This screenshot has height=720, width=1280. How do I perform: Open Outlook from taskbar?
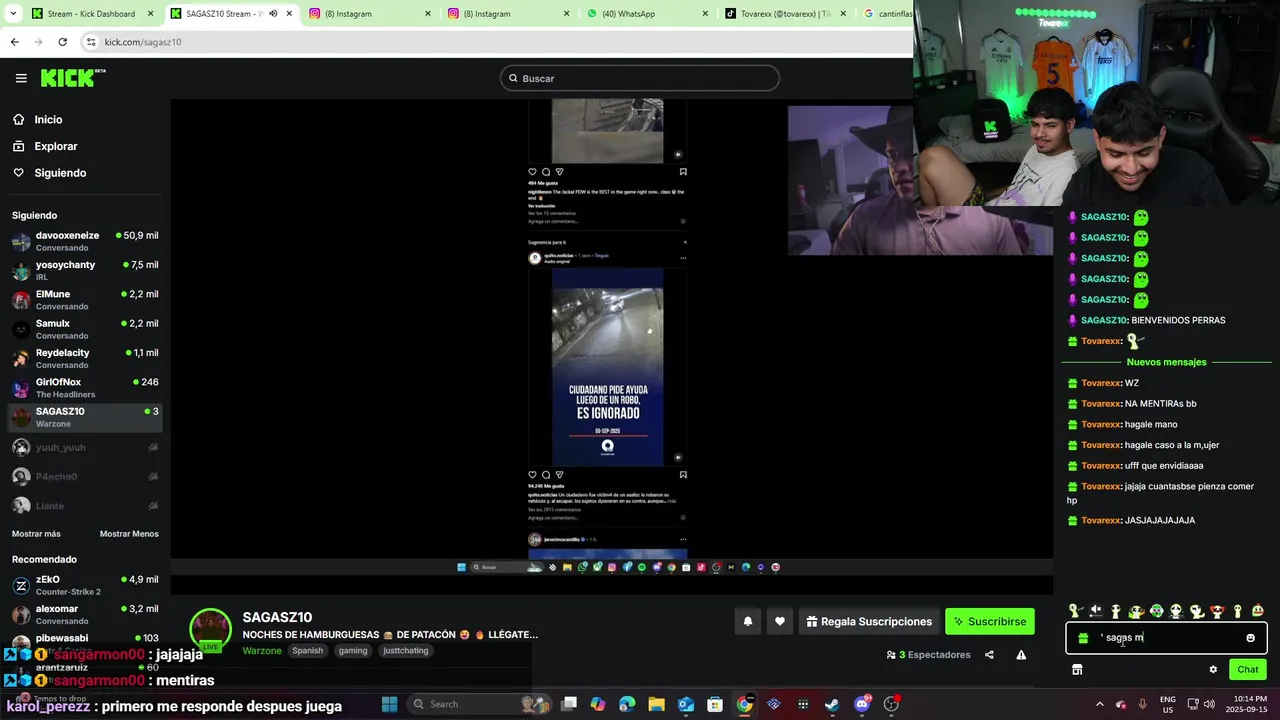pos(685,704)
